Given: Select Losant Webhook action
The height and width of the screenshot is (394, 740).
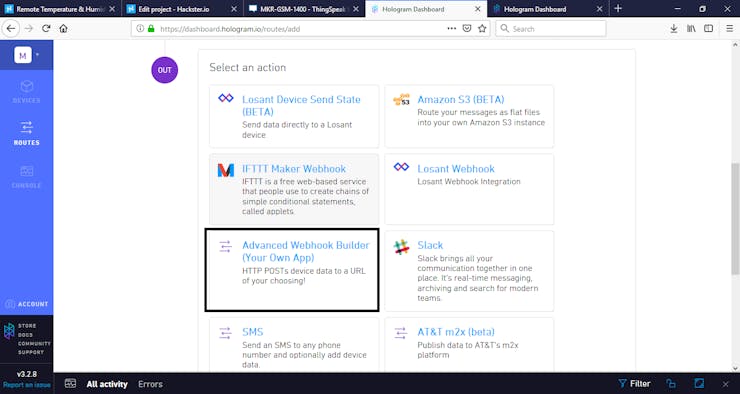Looking at the screenshot, I should point(469,189).
